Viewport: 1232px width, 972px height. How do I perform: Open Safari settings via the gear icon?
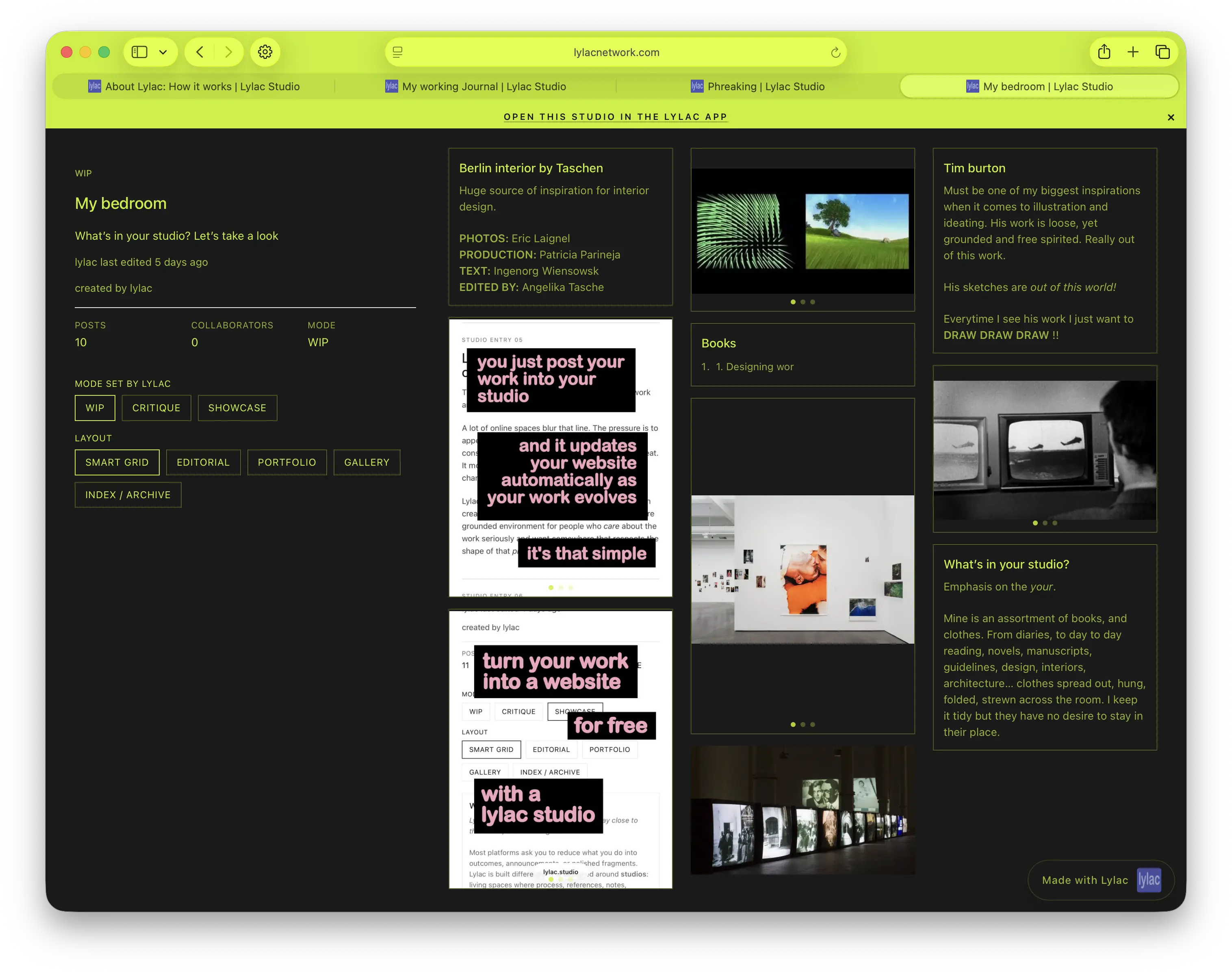coord(265,52)
